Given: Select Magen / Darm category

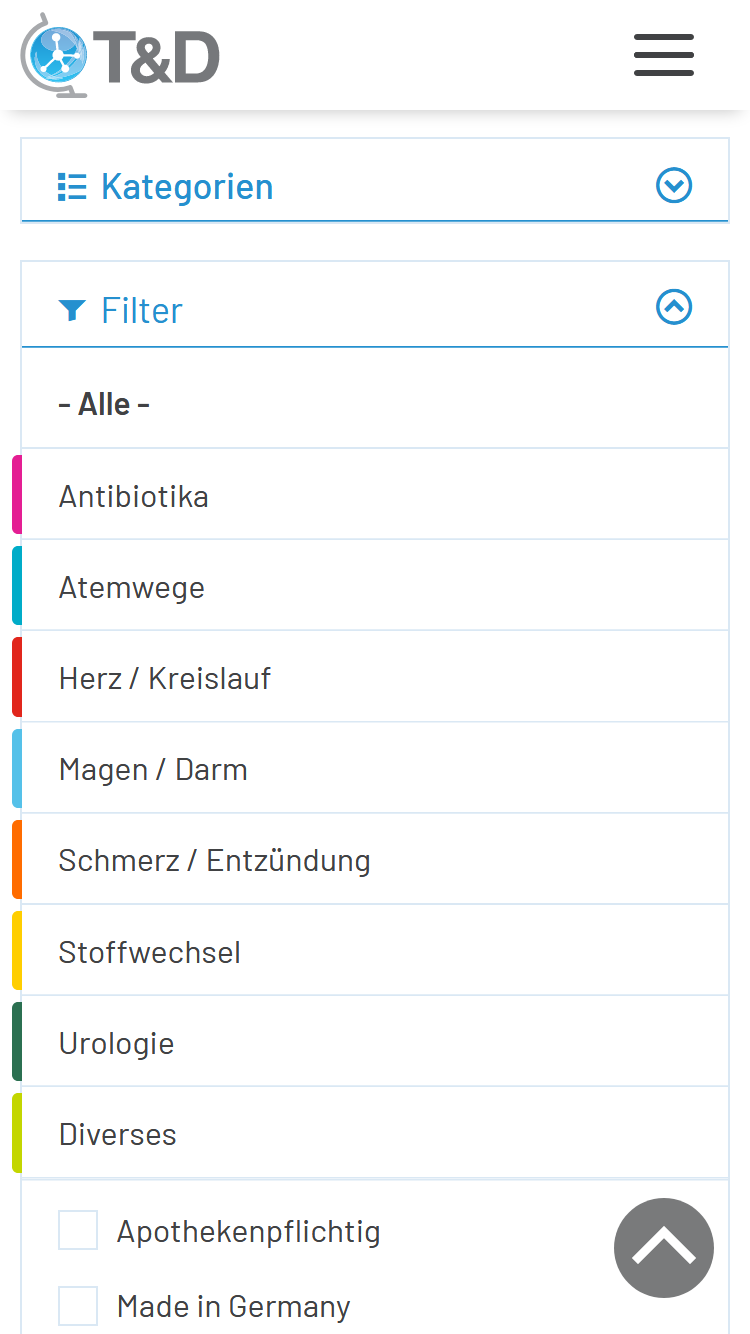Looking at the screenshot, I should 375,768.
